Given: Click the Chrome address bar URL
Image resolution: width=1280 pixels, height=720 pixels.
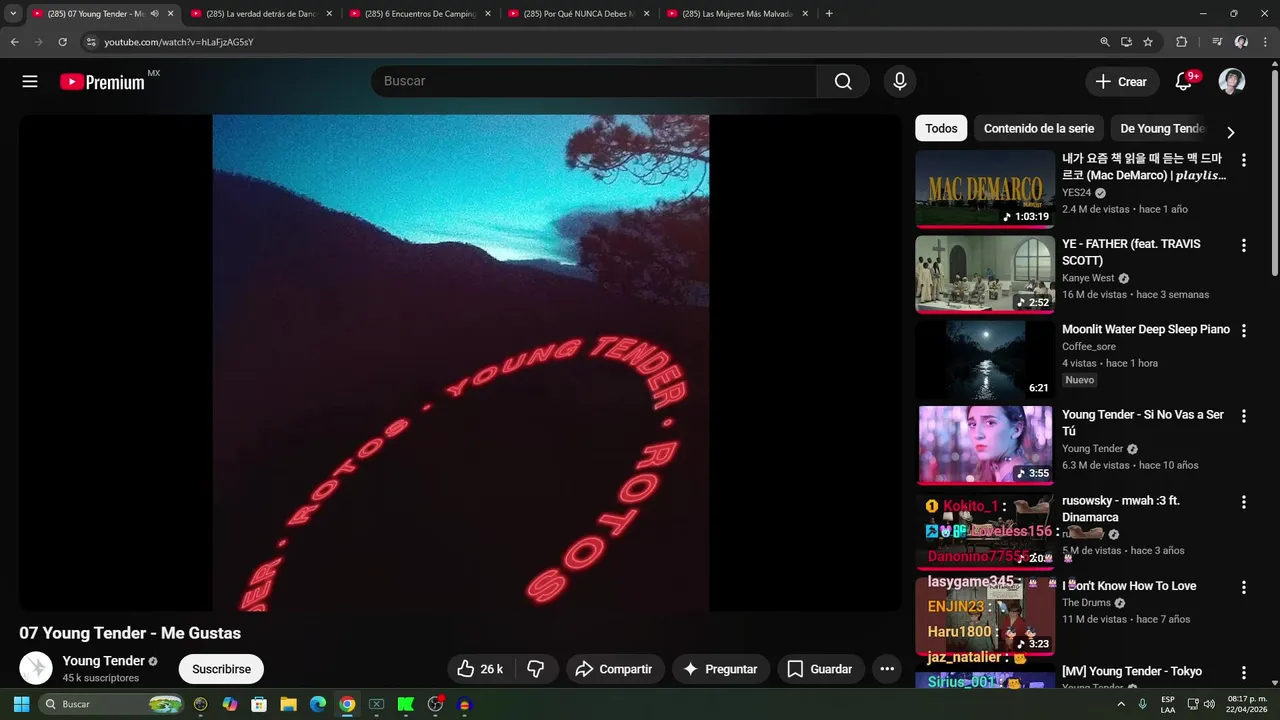Looking at the screenshot, I should (x=178, y=42).
